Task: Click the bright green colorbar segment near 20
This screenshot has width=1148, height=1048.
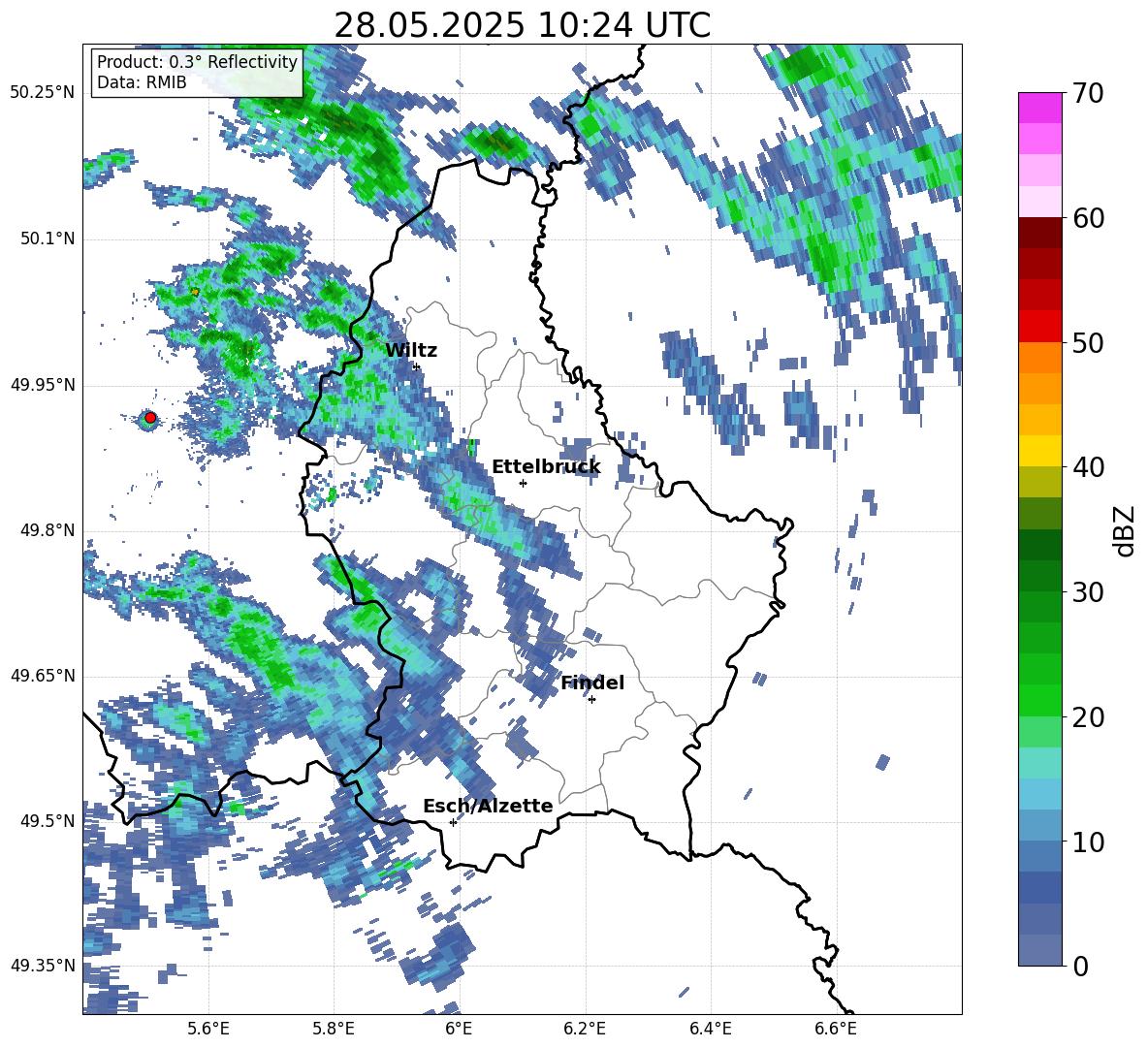Action: pyautogui.click(x=1040, y=701)
